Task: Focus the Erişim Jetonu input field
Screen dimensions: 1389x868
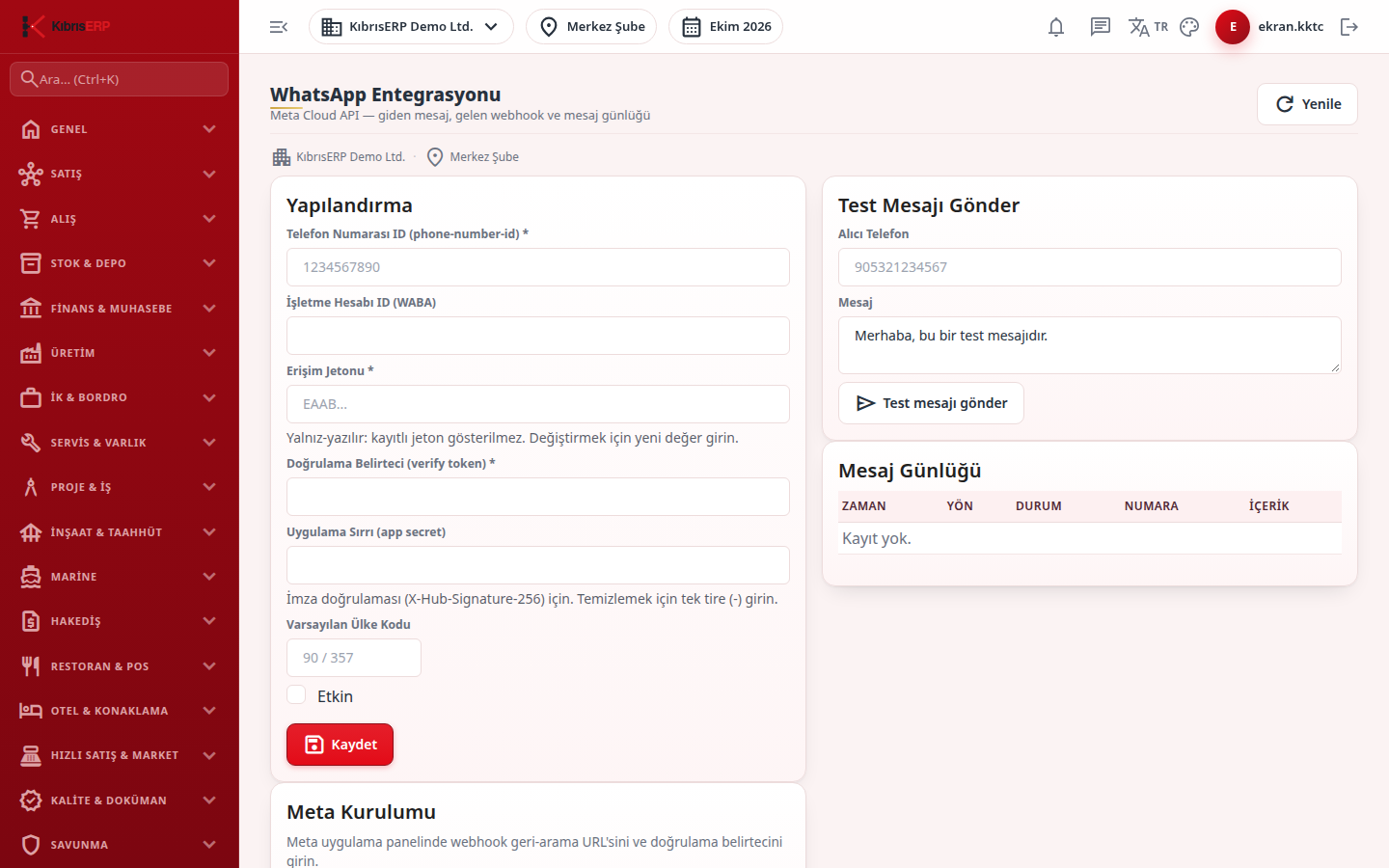Action: (538, 404)
